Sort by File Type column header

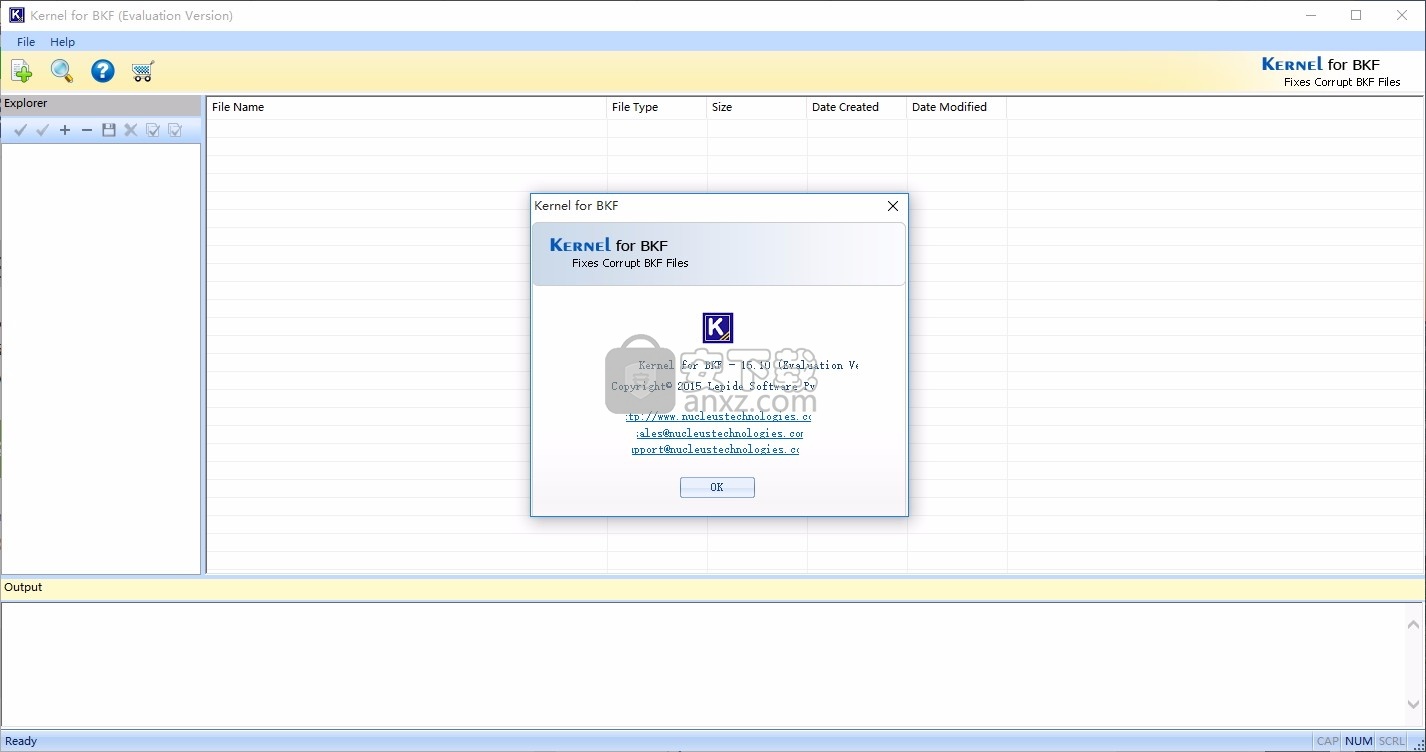tap(657, 107)
